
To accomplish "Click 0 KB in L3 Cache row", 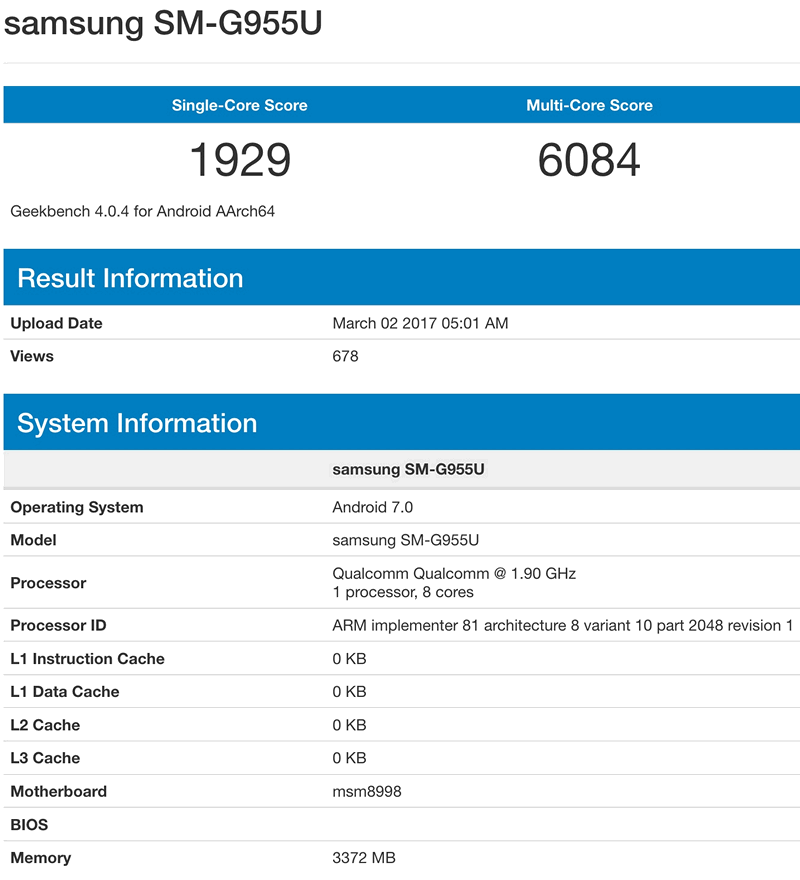I will click(349, 758).
